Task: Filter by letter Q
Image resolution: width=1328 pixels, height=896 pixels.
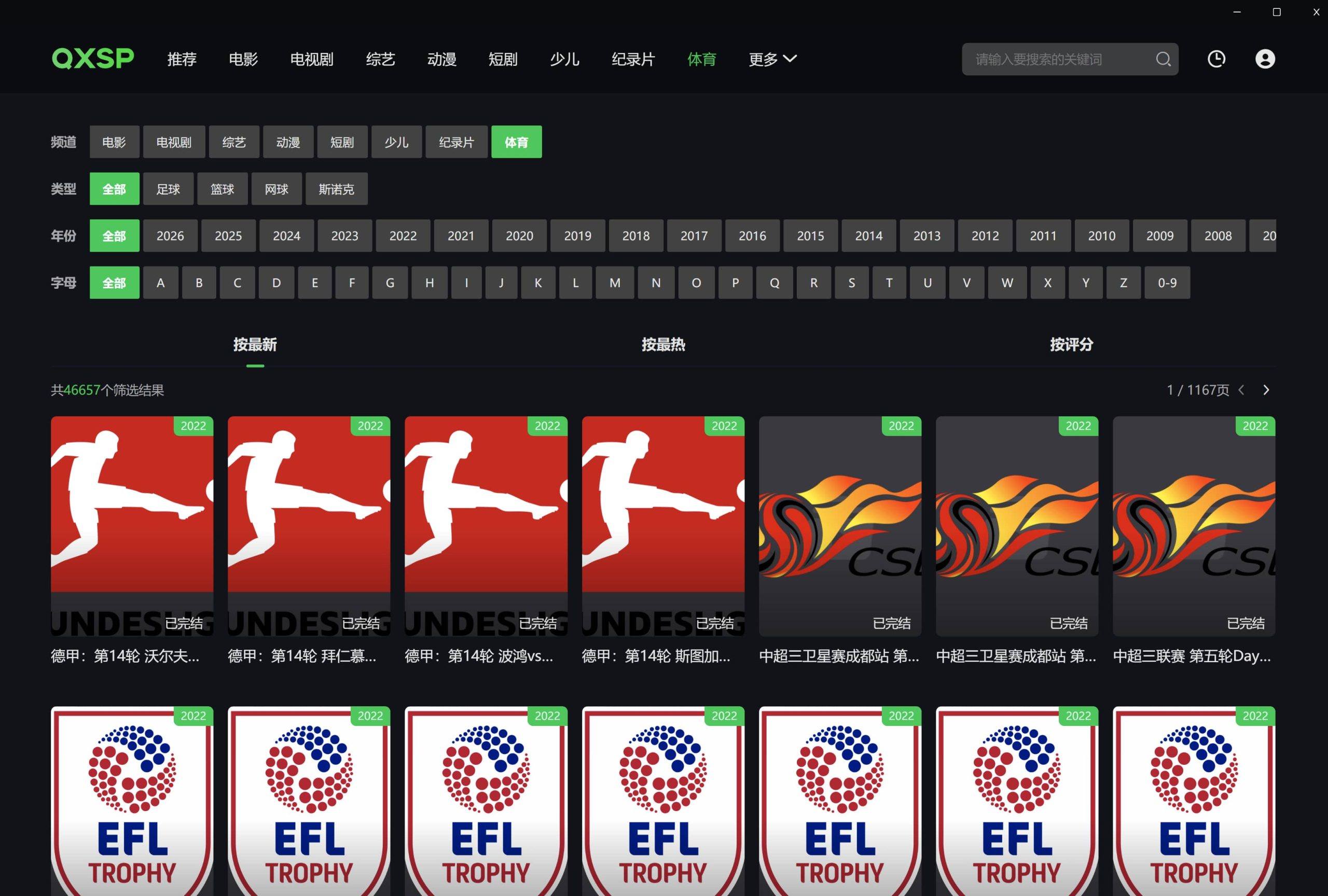Action: point(775,283)
